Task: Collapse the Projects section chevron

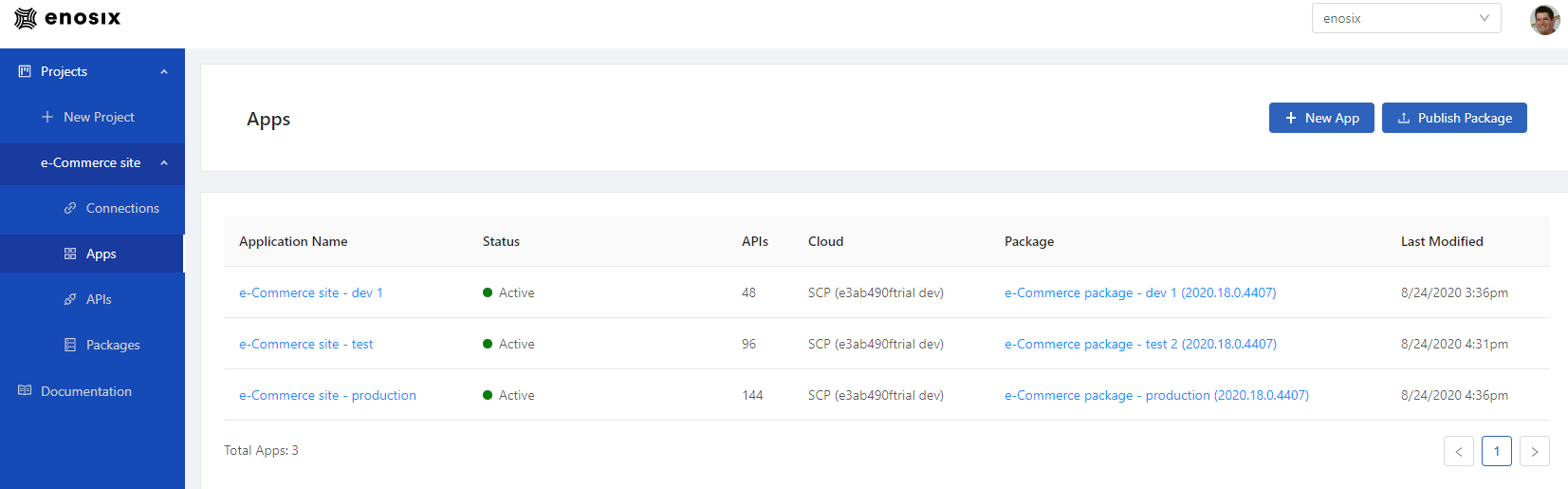Action: tap(164, 72)
